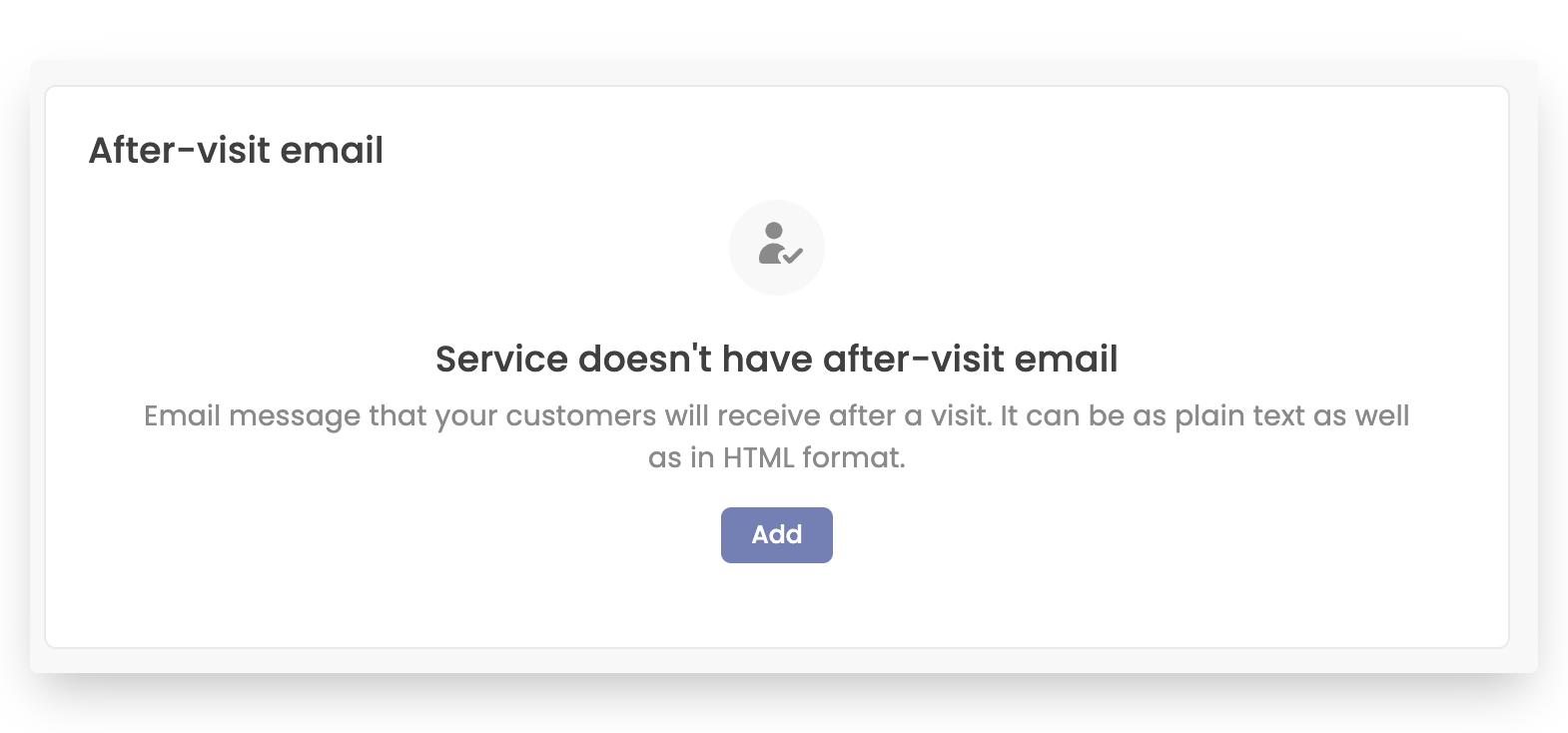Click the "After-visit email" section title
This screenshot has height=733, width=1568.
(x=236, y=151)
